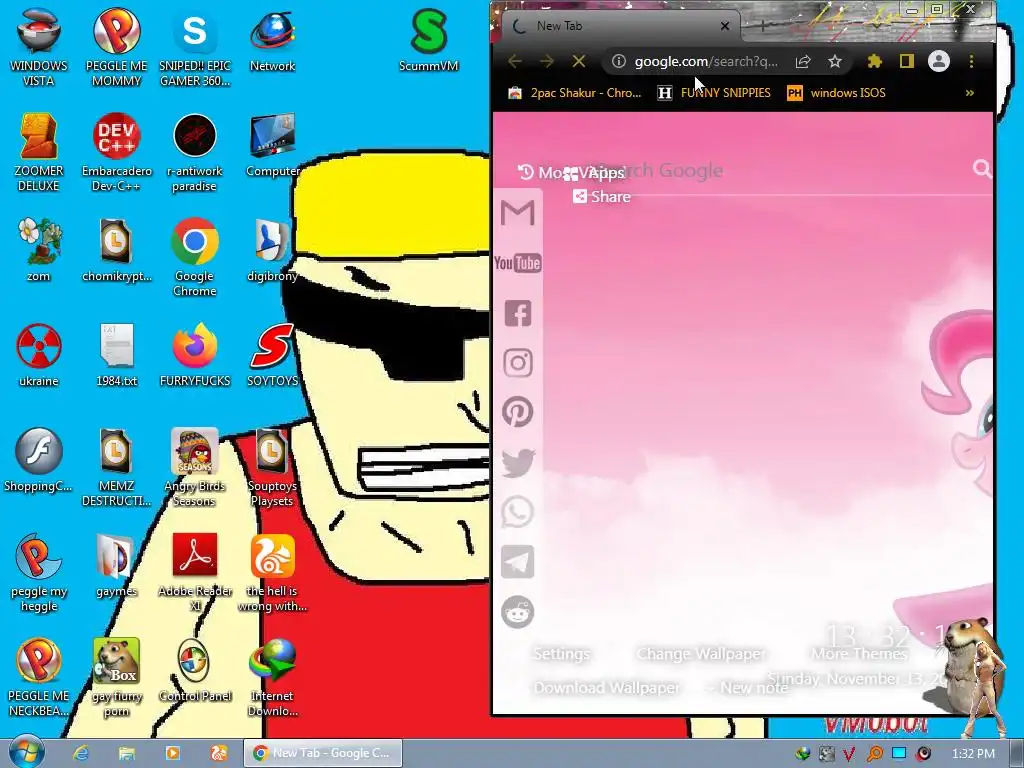Image resolution: width=1024 pixels, height=768 pixels.
Task: Open the Windows Start menu
Action: 26,753
